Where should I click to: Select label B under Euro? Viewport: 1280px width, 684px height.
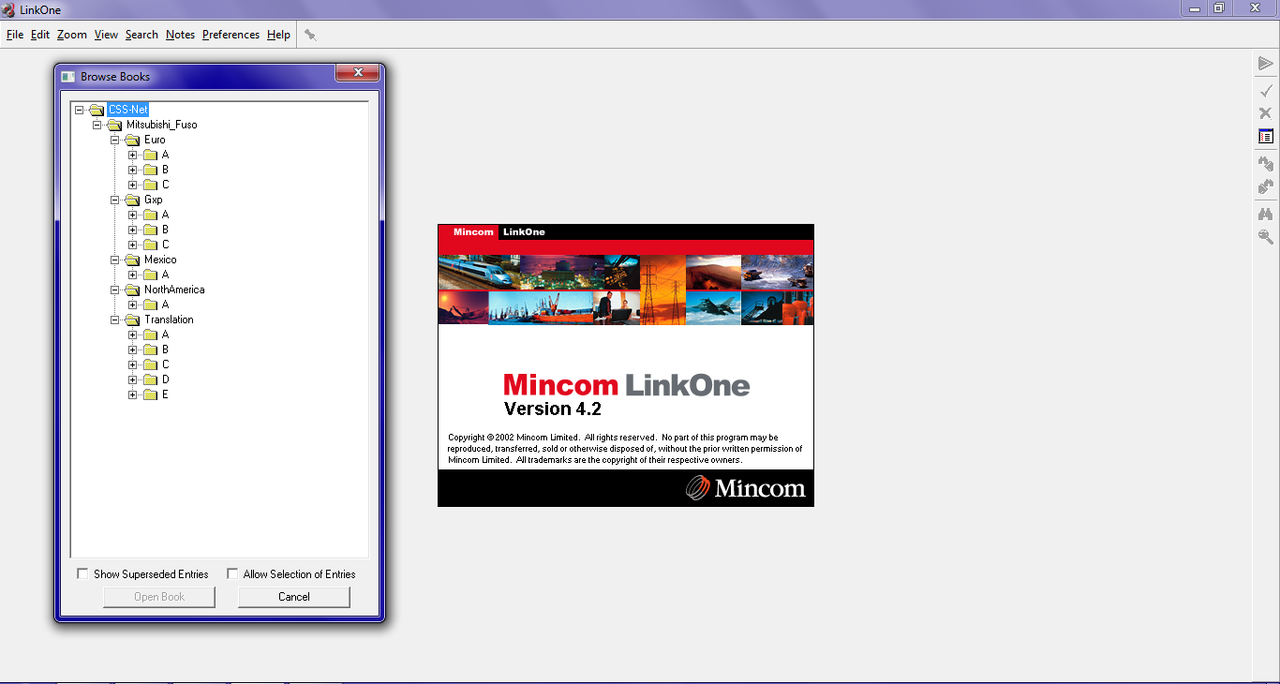(x=165, y=170)
